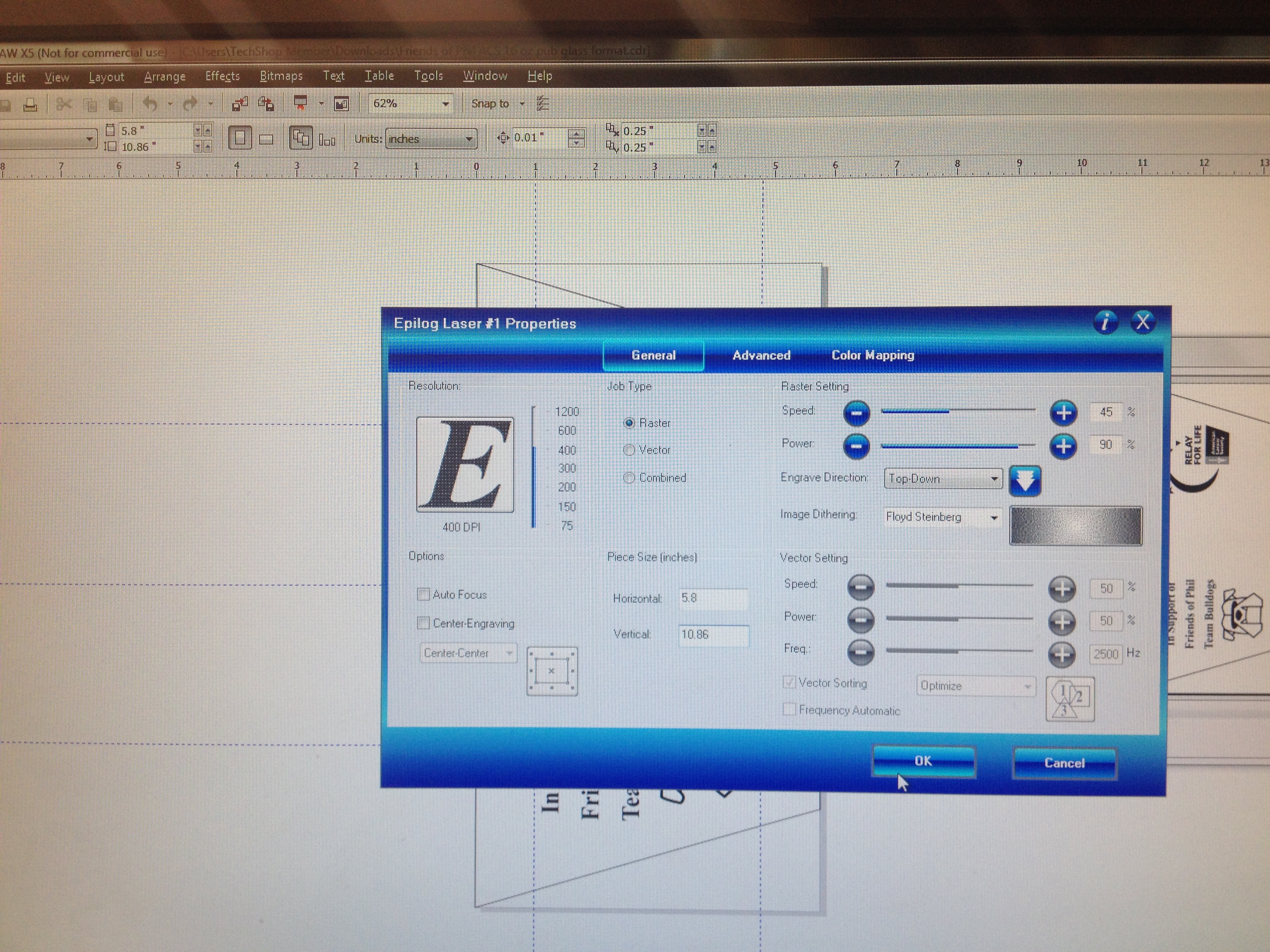Enable the Auto Focus checkbox

pos(423,594)
